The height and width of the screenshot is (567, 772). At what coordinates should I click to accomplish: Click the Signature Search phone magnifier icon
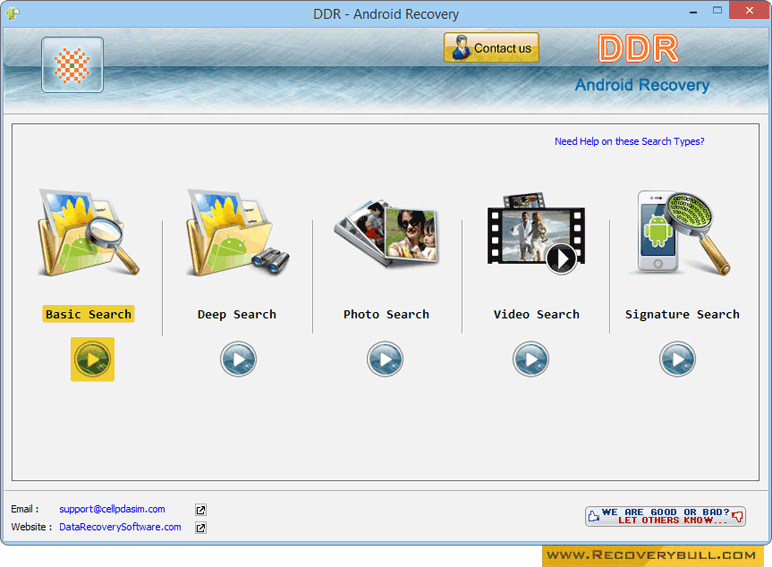tap(683, 232)
